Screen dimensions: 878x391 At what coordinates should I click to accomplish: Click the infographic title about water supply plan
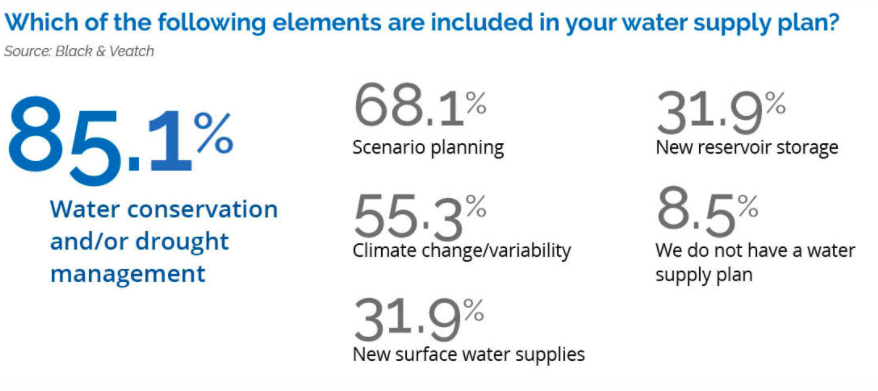pyautogui.click(x=423, y=24)
